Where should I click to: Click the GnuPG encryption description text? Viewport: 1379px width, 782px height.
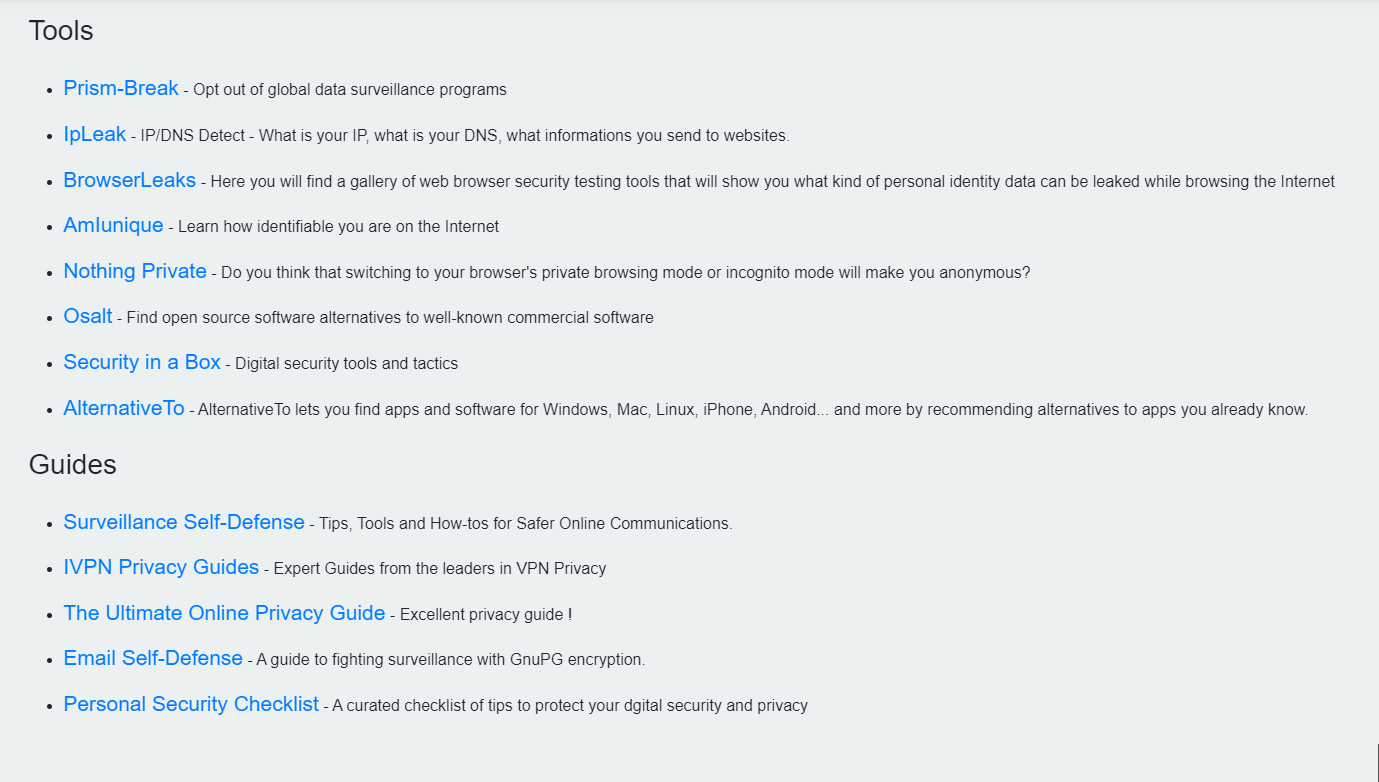pyautogui.click(x=451, y=660)
